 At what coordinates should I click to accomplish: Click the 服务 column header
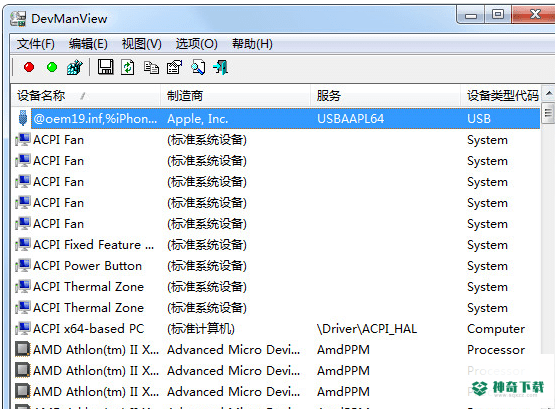[385, 96]
